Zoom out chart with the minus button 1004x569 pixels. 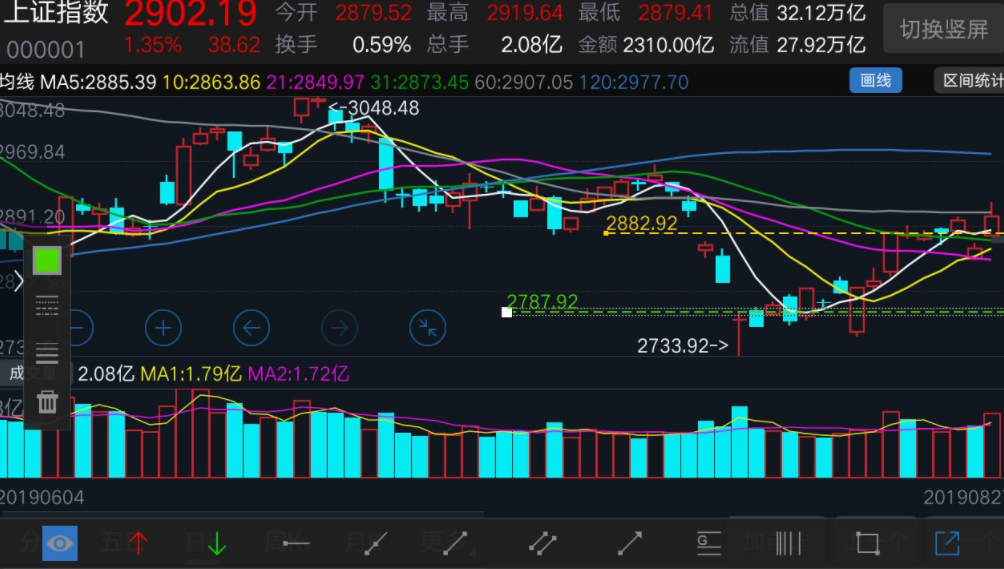[77, 328]
